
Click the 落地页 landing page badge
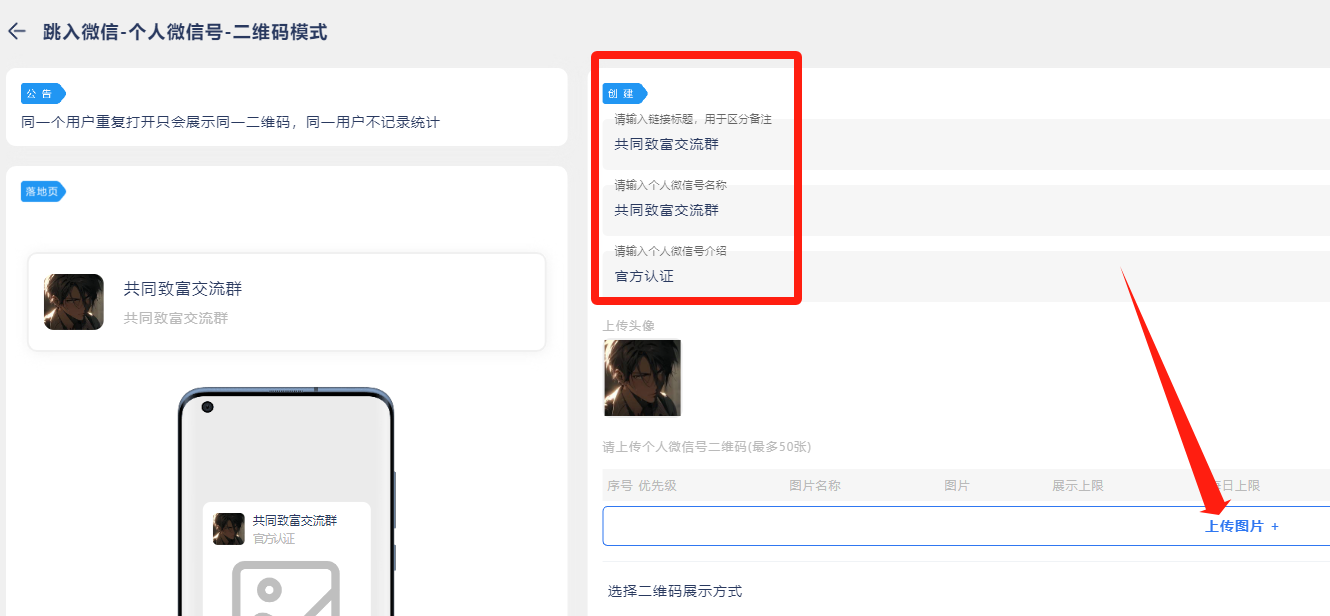pos(42,190)
